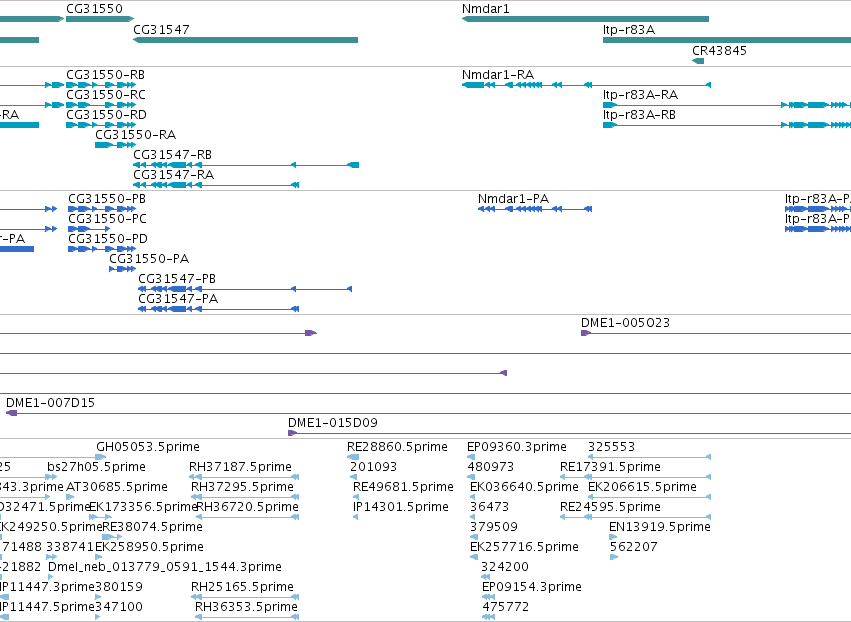Select the CR43845 gene label
This screenshot has height=622, width=851.
point(720,50)
